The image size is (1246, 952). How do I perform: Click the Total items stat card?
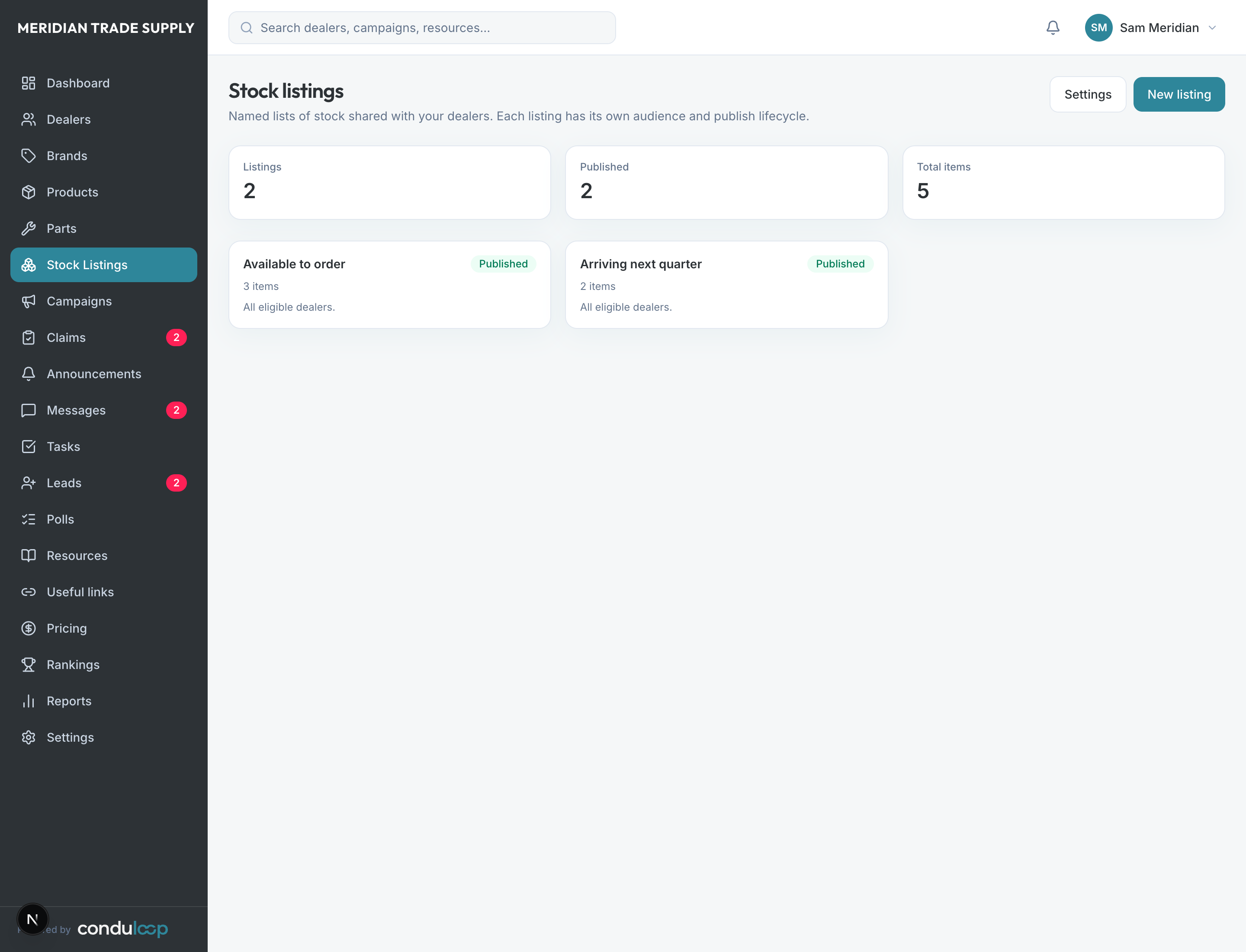[x=1063, y=183]
